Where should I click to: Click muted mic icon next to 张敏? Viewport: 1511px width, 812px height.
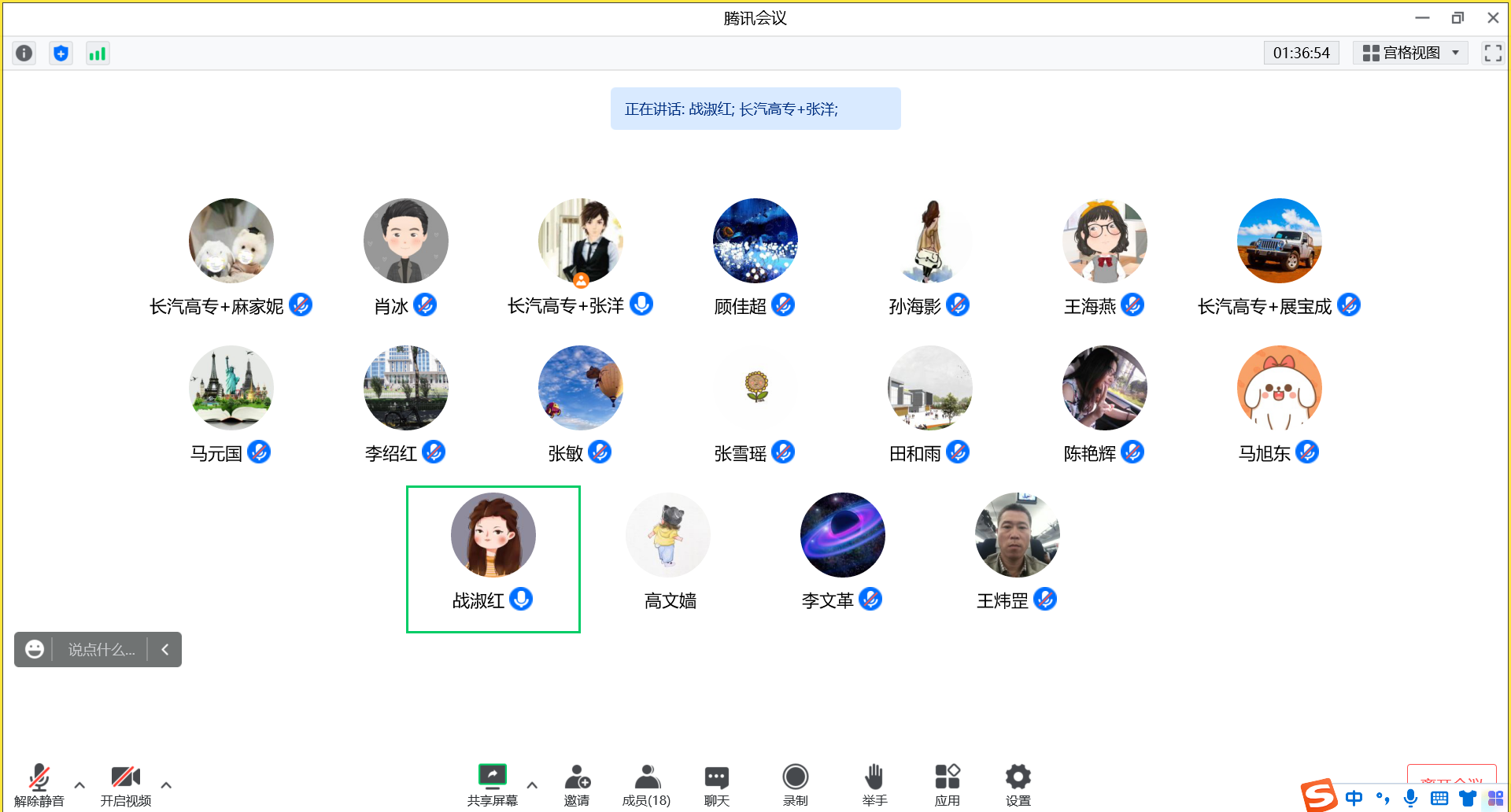[x=600, y=452]
